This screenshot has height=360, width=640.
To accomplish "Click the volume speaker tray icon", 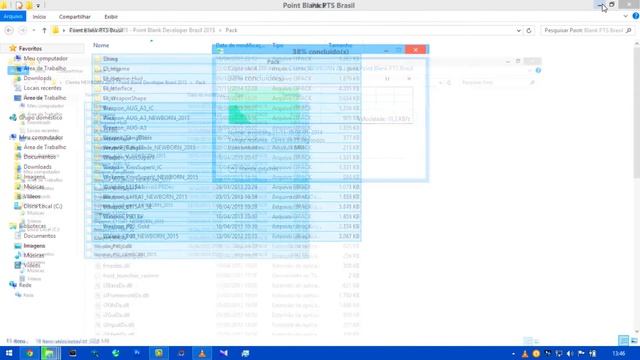I will click(570, 353).
